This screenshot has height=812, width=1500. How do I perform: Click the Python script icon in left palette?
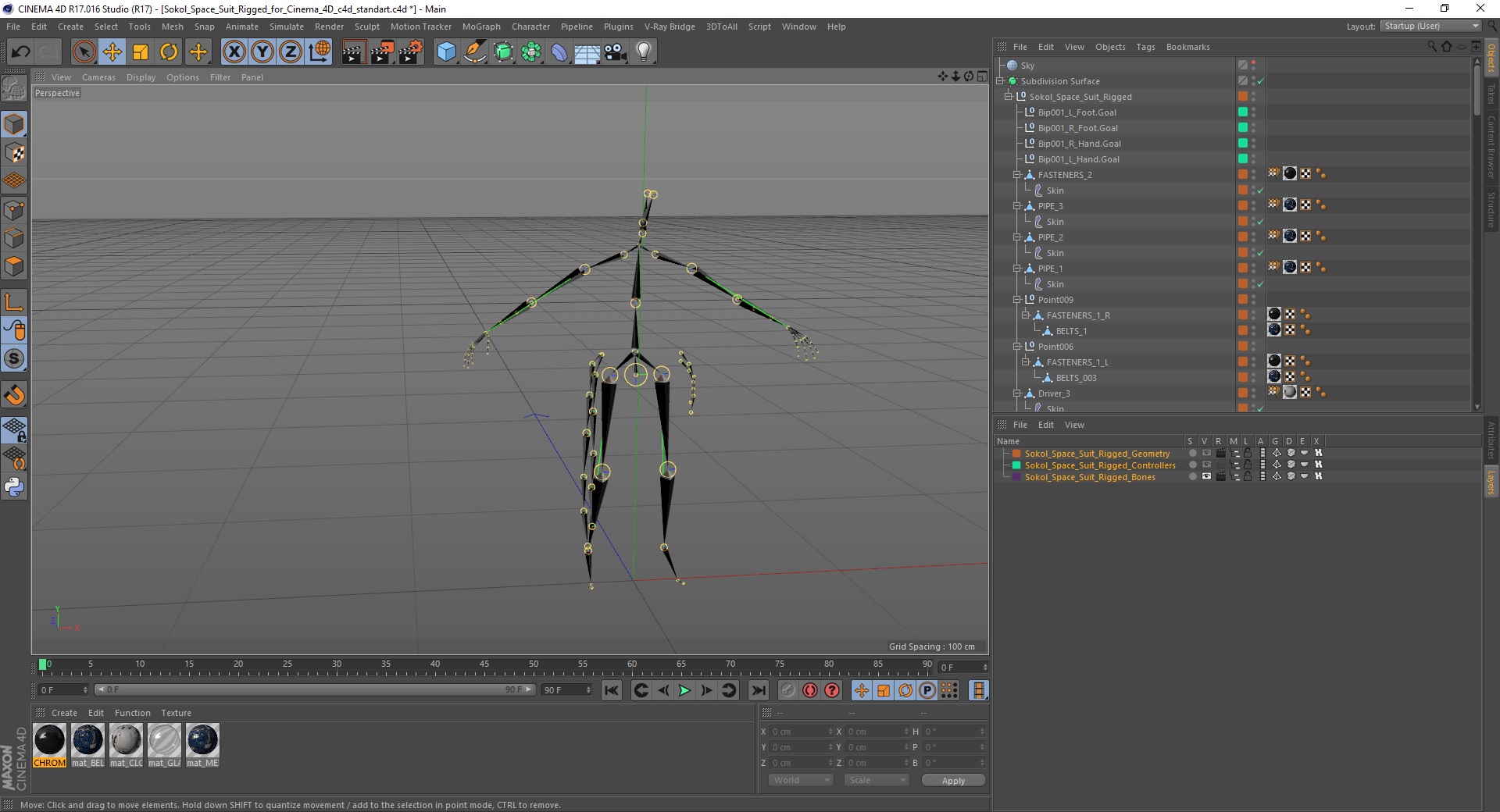tap(14, 487)
